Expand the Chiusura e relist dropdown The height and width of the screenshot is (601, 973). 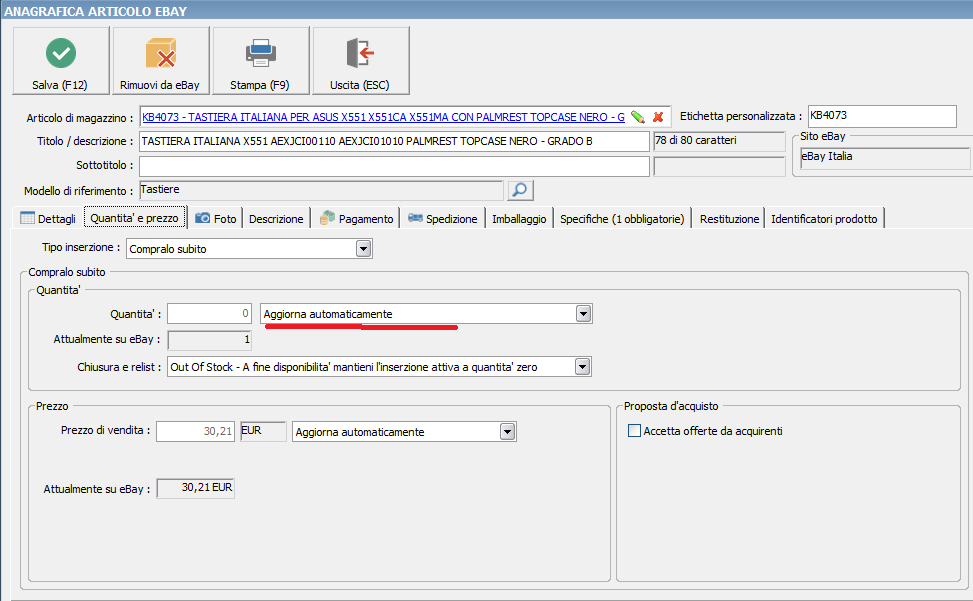(x=582, y=367)
